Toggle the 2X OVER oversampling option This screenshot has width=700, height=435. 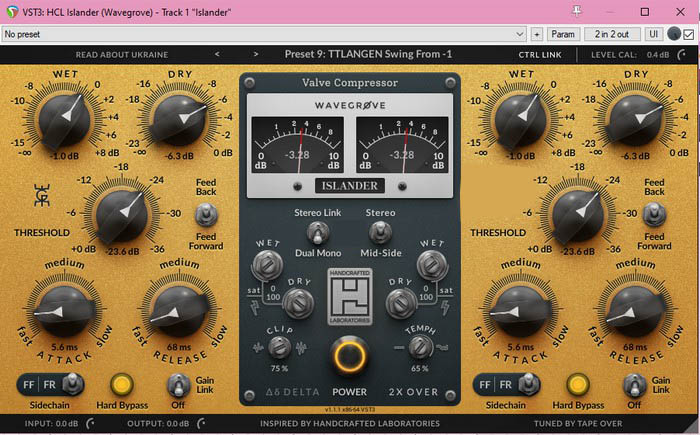[x=413, y=392]
